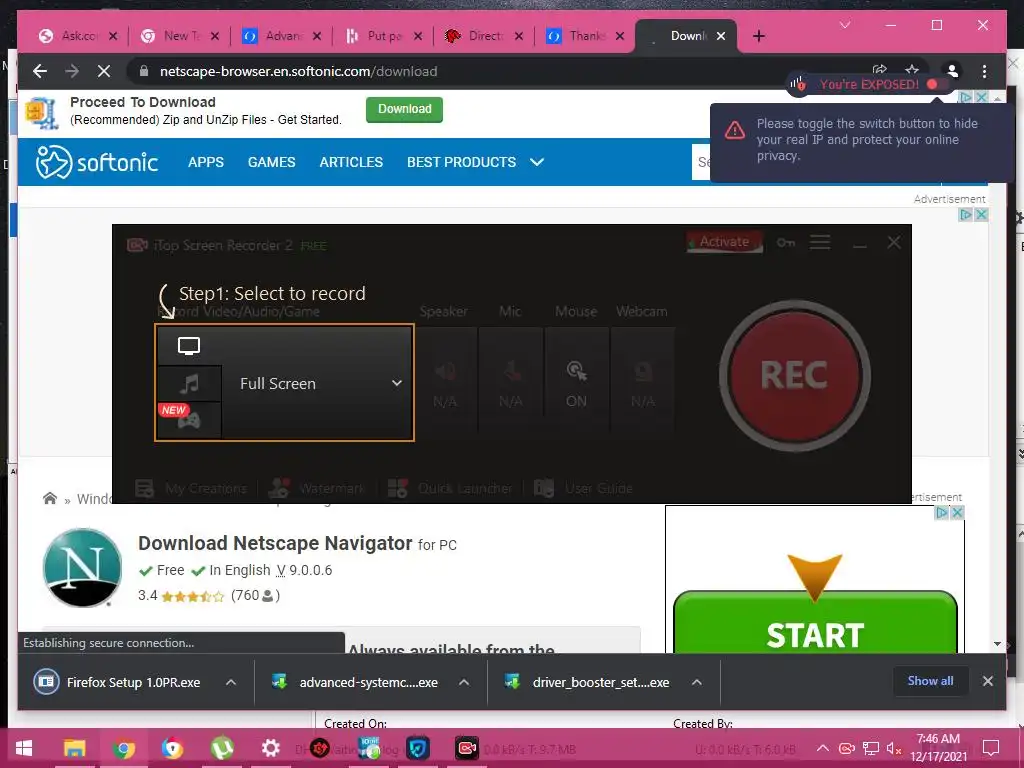Click the Windows Start button

pyautogui.click(x=24, y=748)
